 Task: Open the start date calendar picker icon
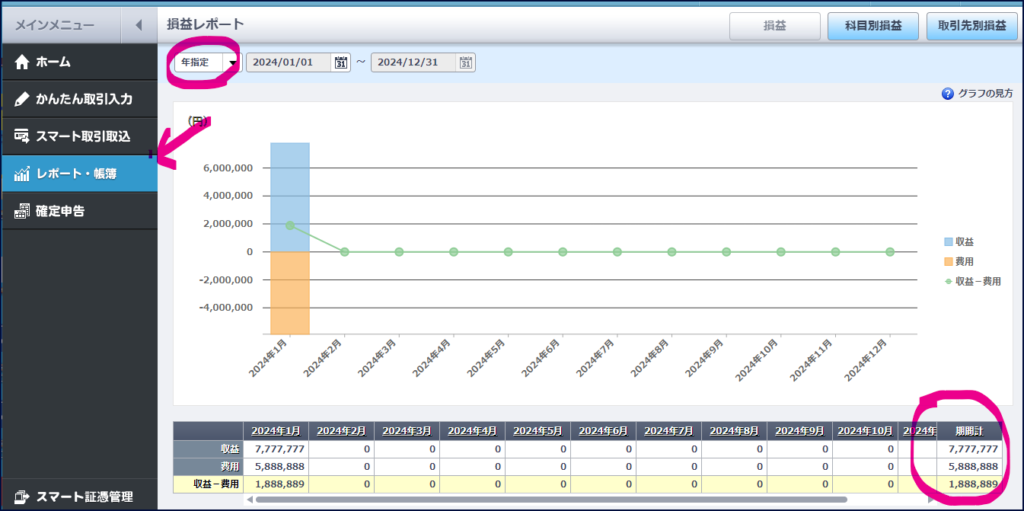[x=341, y=63]
